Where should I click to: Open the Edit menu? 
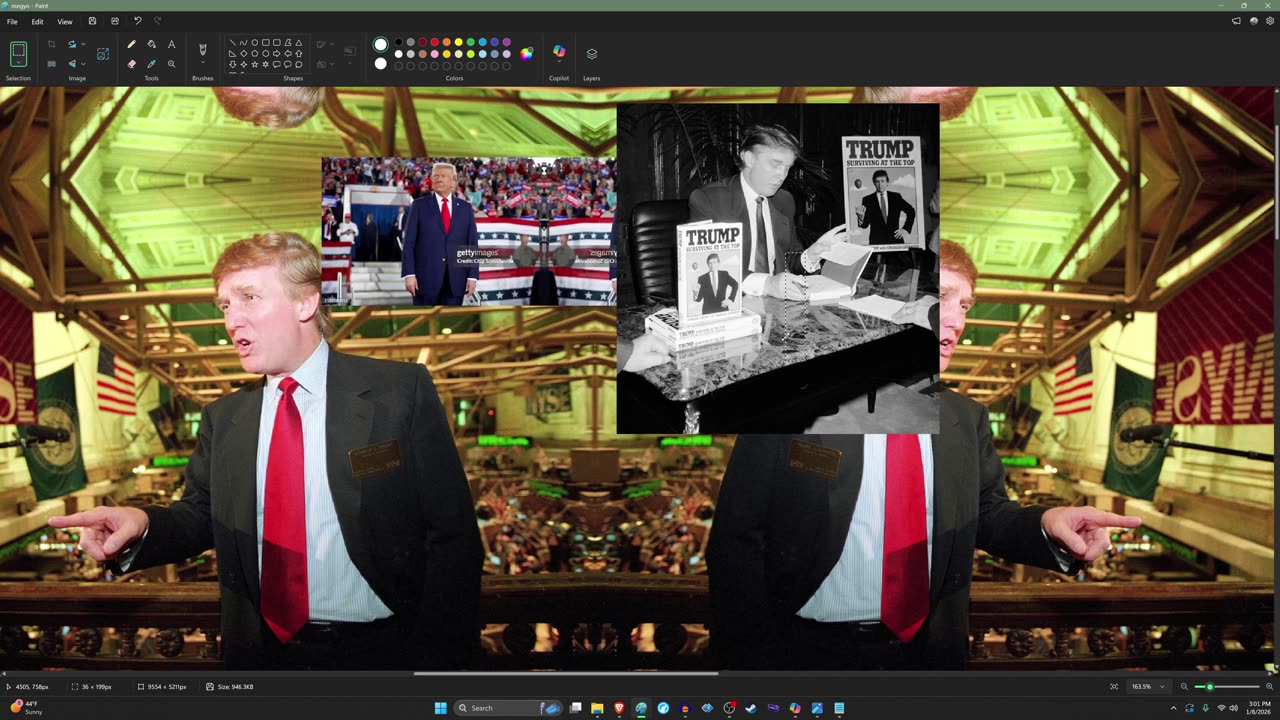(37, 21)
